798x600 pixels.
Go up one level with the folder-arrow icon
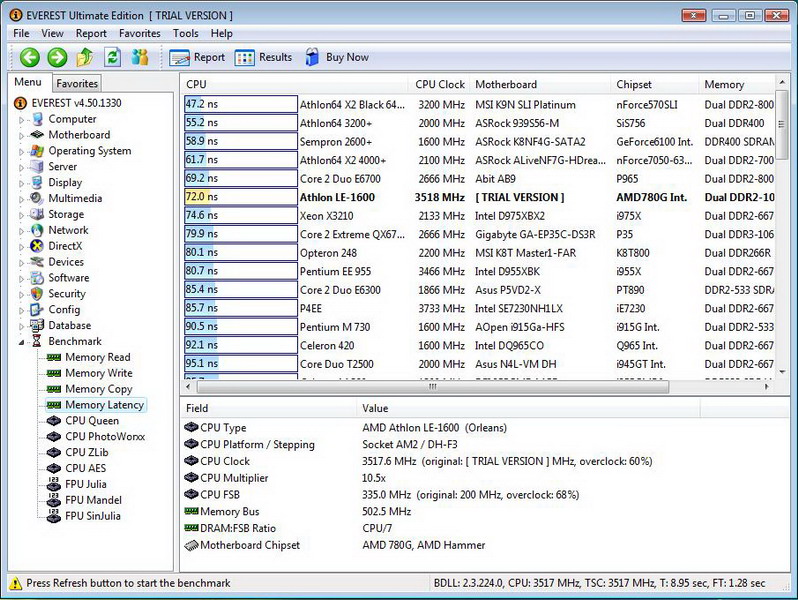(85, 58)
